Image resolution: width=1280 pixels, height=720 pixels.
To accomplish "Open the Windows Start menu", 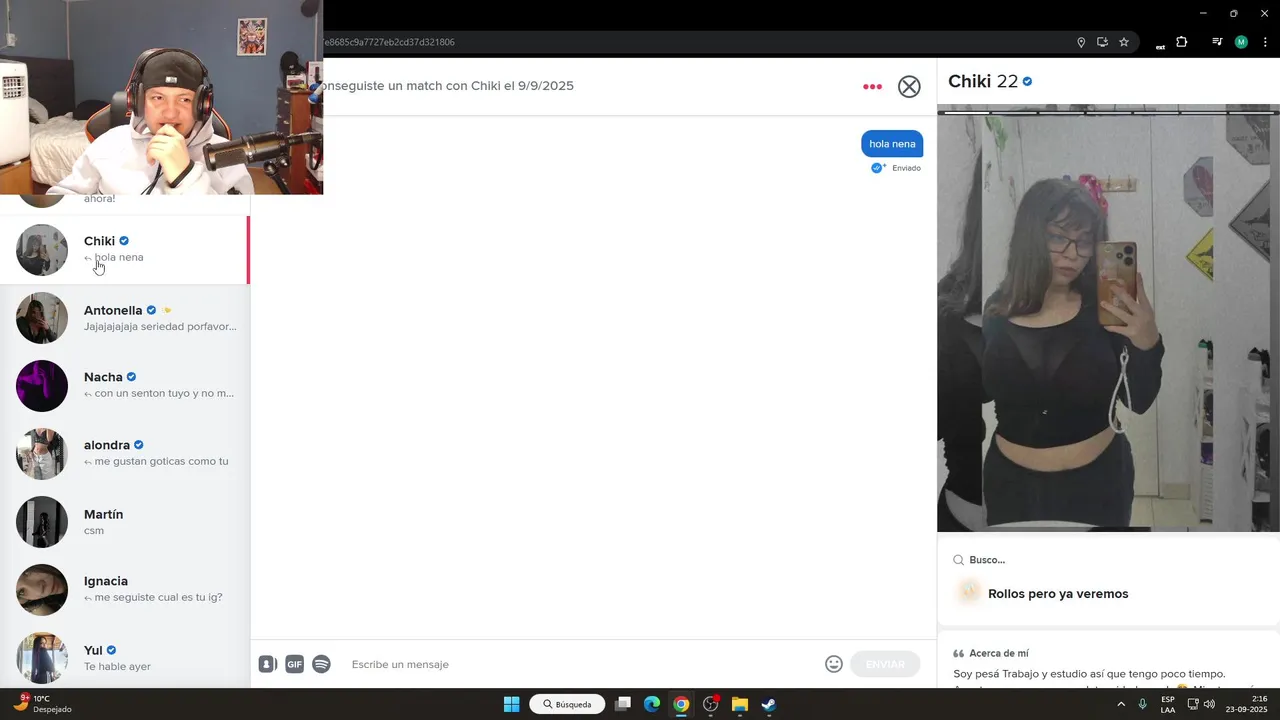I will tap(511, 704).
